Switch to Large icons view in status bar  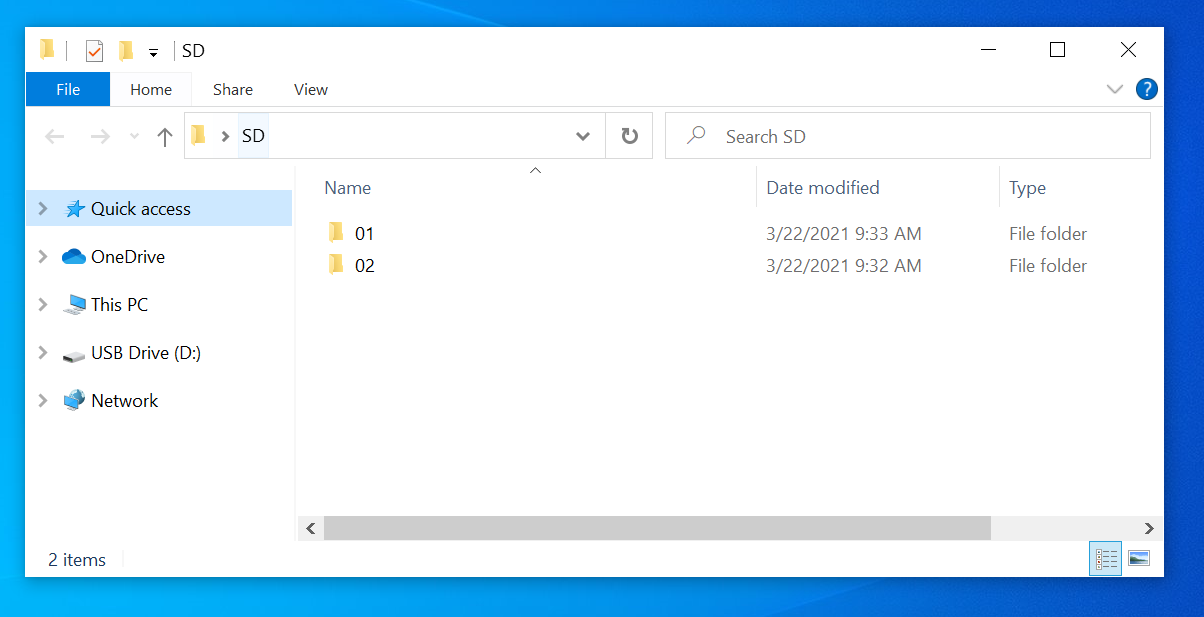[x=1139, y=559]
